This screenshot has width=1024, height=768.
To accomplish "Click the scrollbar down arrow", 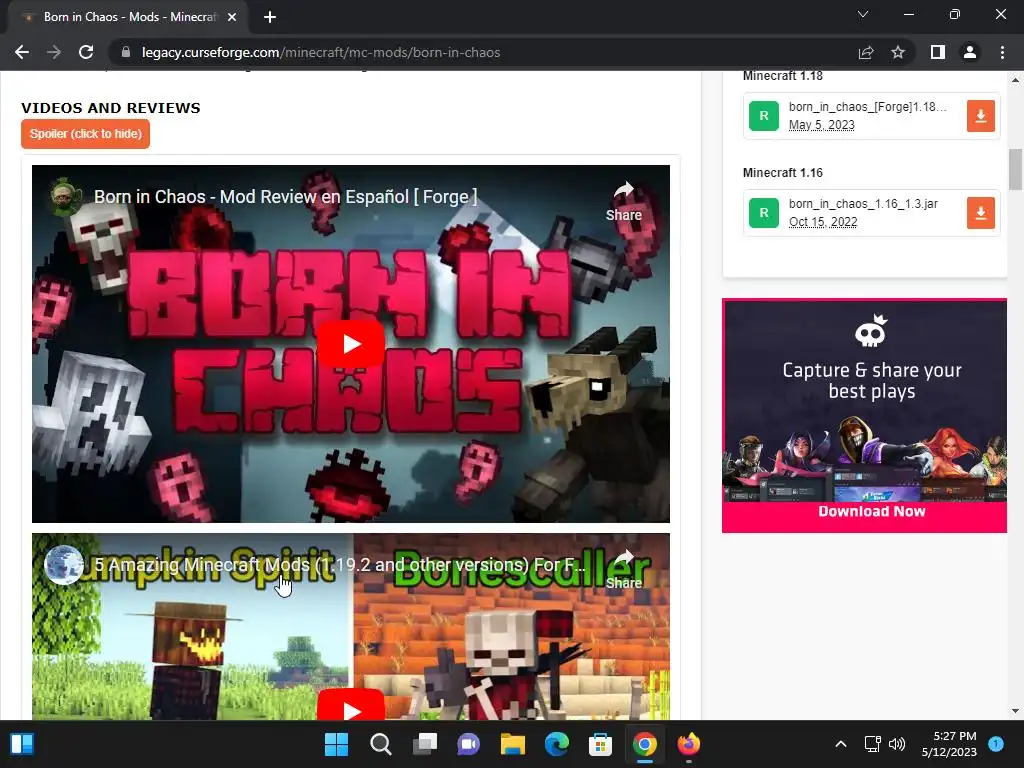I will [1015, 711].
